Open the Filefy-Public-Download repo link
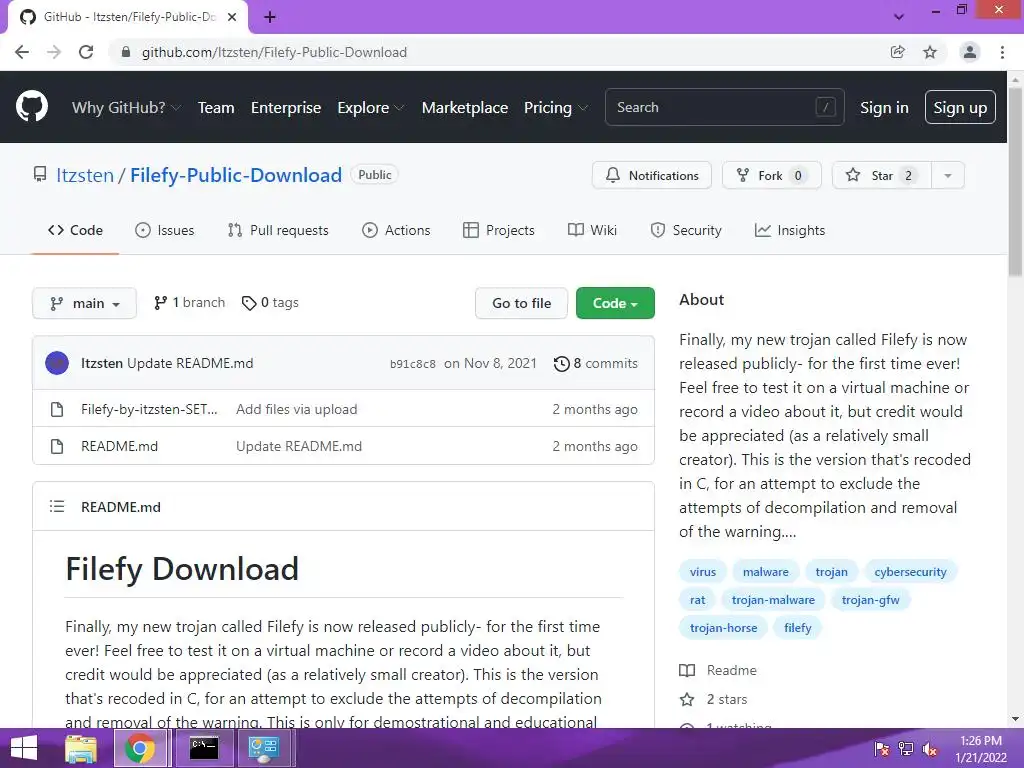Viewport: 1024px width, 768px height. [x=236, y=175]
